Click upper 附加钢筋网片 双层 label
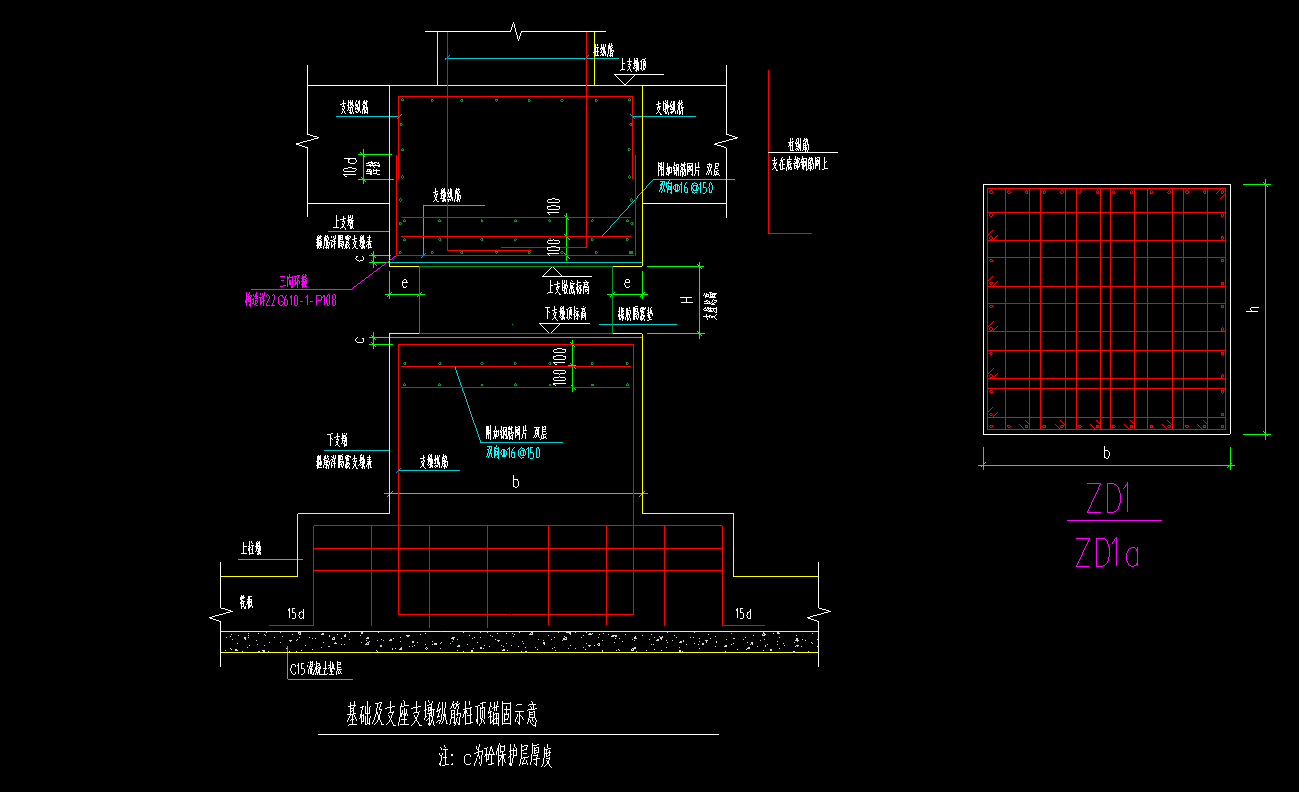The height and width of the screenshot is (792, 1299). point(688,169)
